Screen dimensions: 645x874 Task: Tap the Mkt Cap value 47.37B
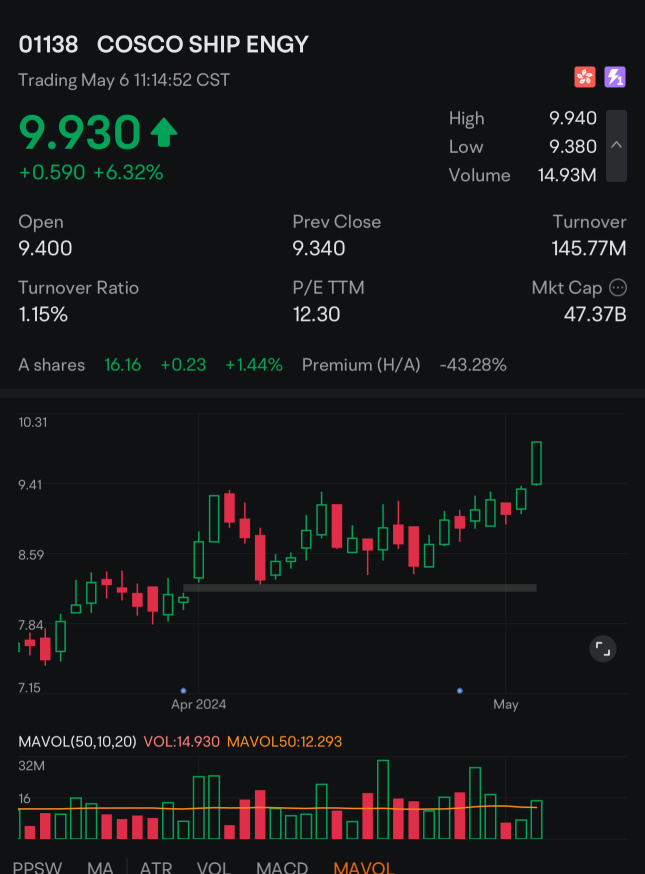595,314
